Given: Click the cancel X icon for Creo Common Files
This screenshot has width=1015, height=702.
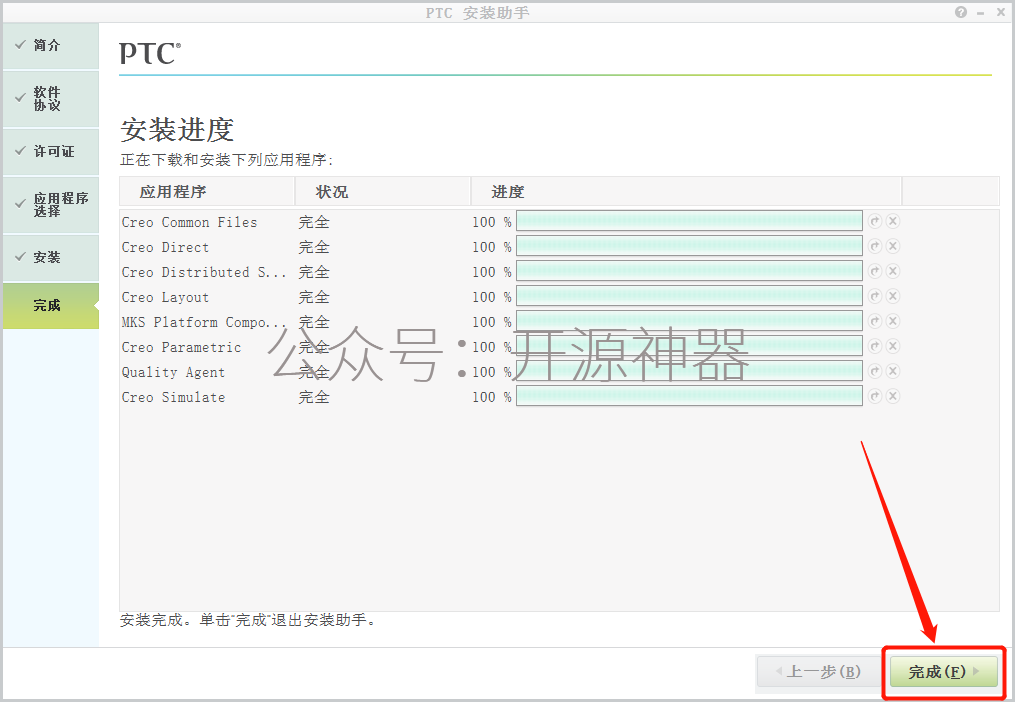Looking at the screenshot, I should pyautogui.click(x=893, y=221).
